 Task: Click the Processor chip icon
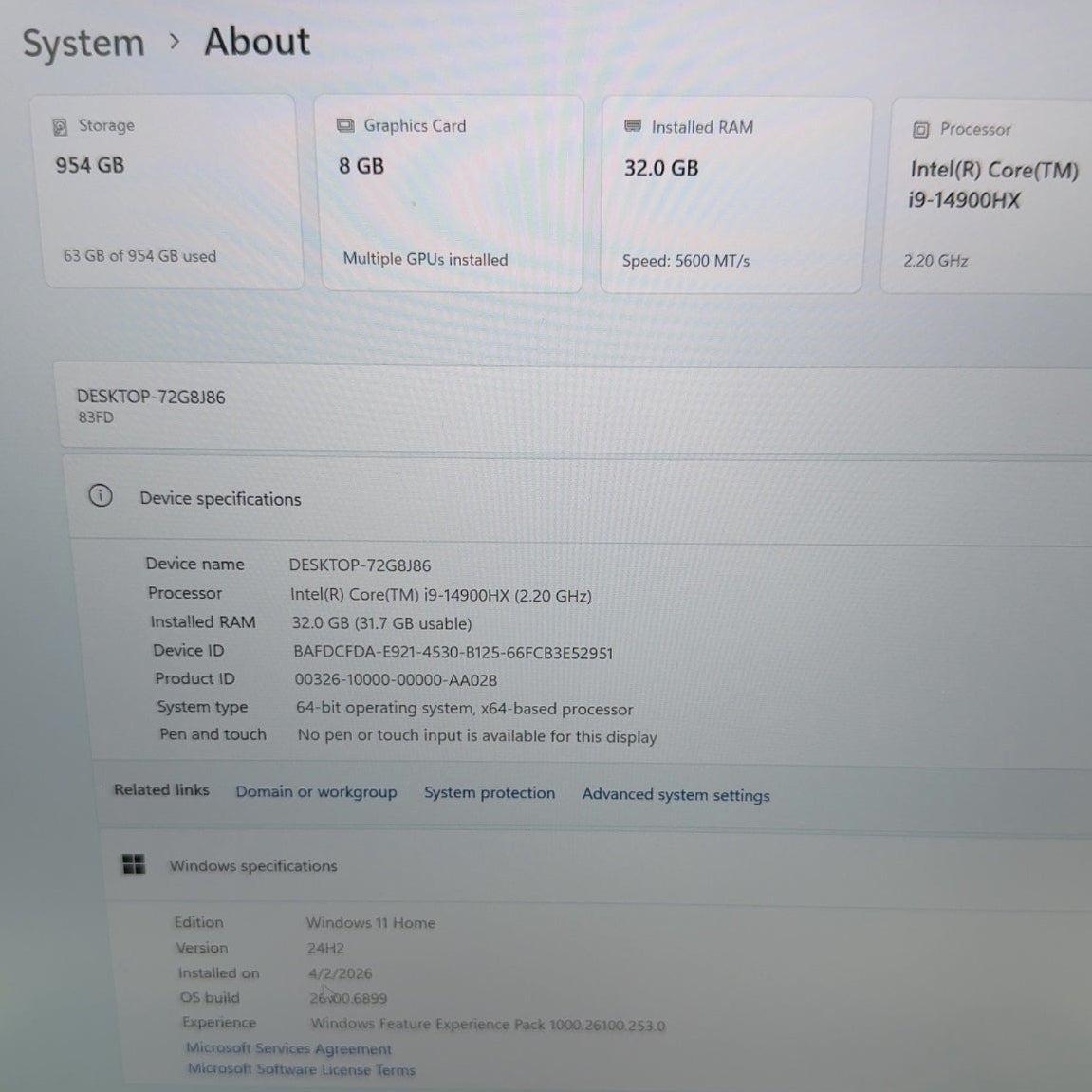tap(920, 130)
